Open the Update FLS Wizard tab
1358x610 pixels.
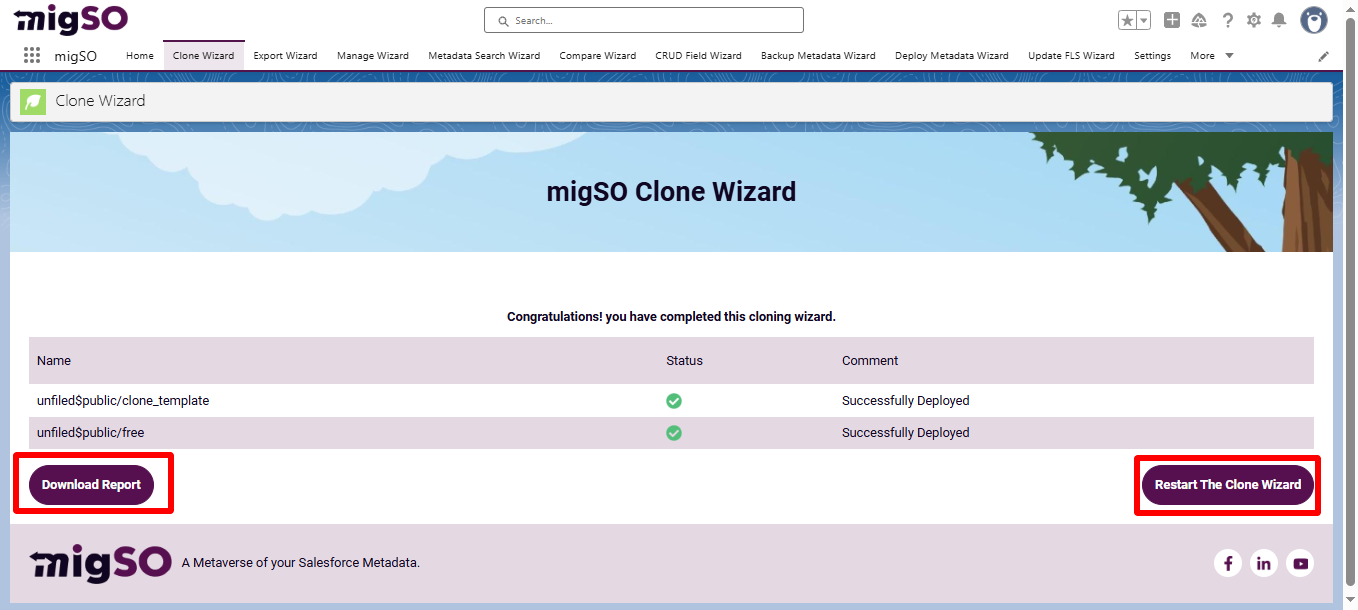[1071, 56]
